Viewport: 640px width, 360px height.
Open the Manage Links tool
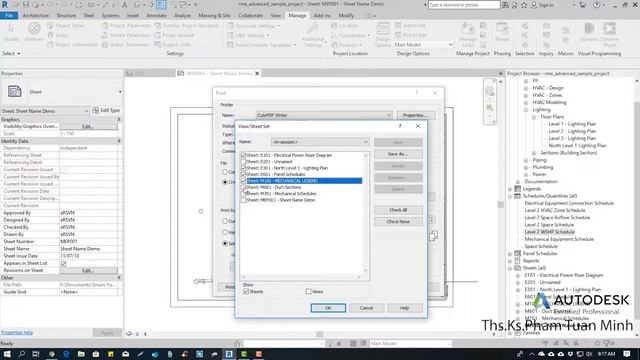click(x=468, y=29)
